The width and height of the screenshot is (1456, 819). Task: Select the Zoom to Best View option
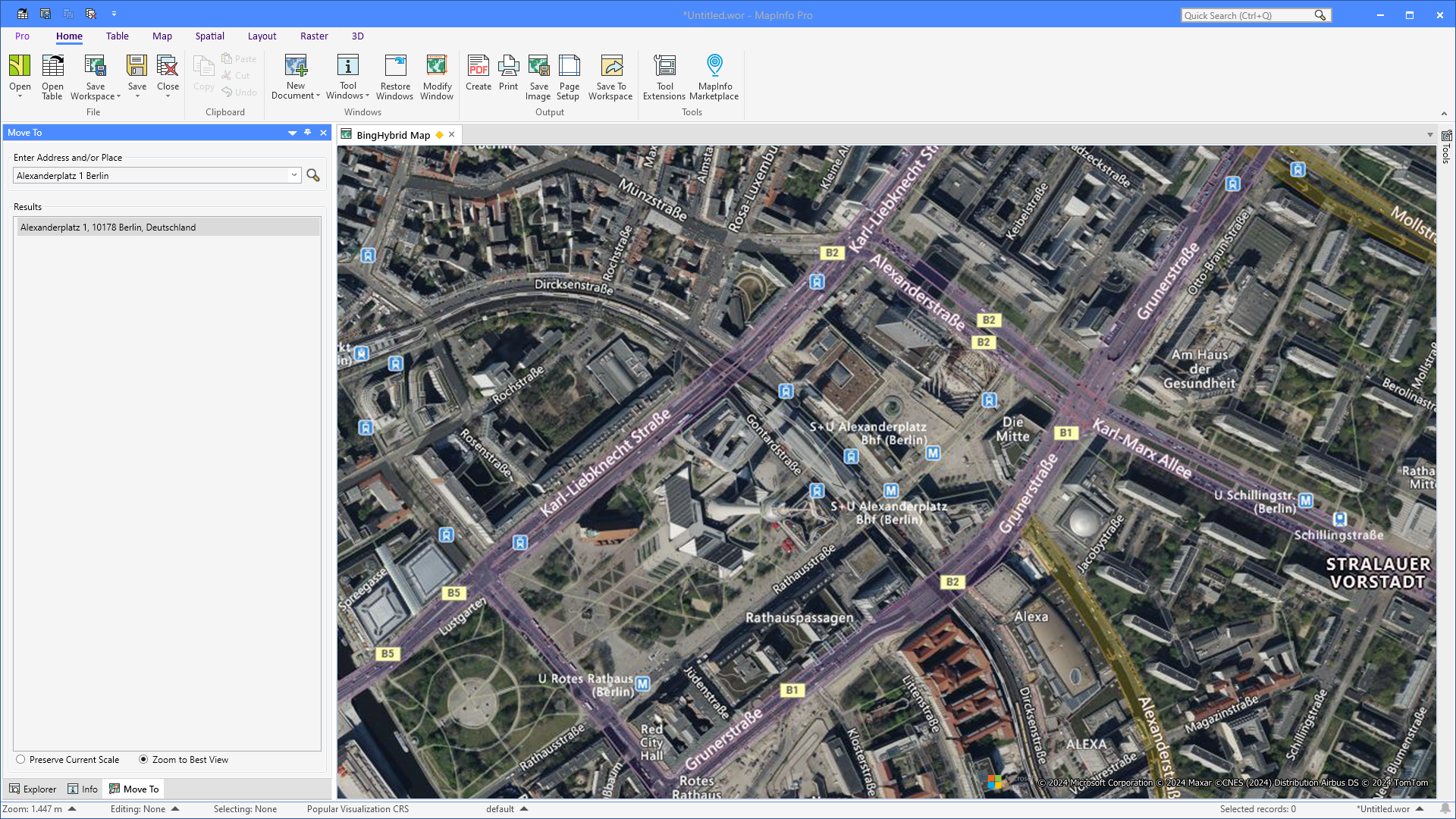[184, 759]
